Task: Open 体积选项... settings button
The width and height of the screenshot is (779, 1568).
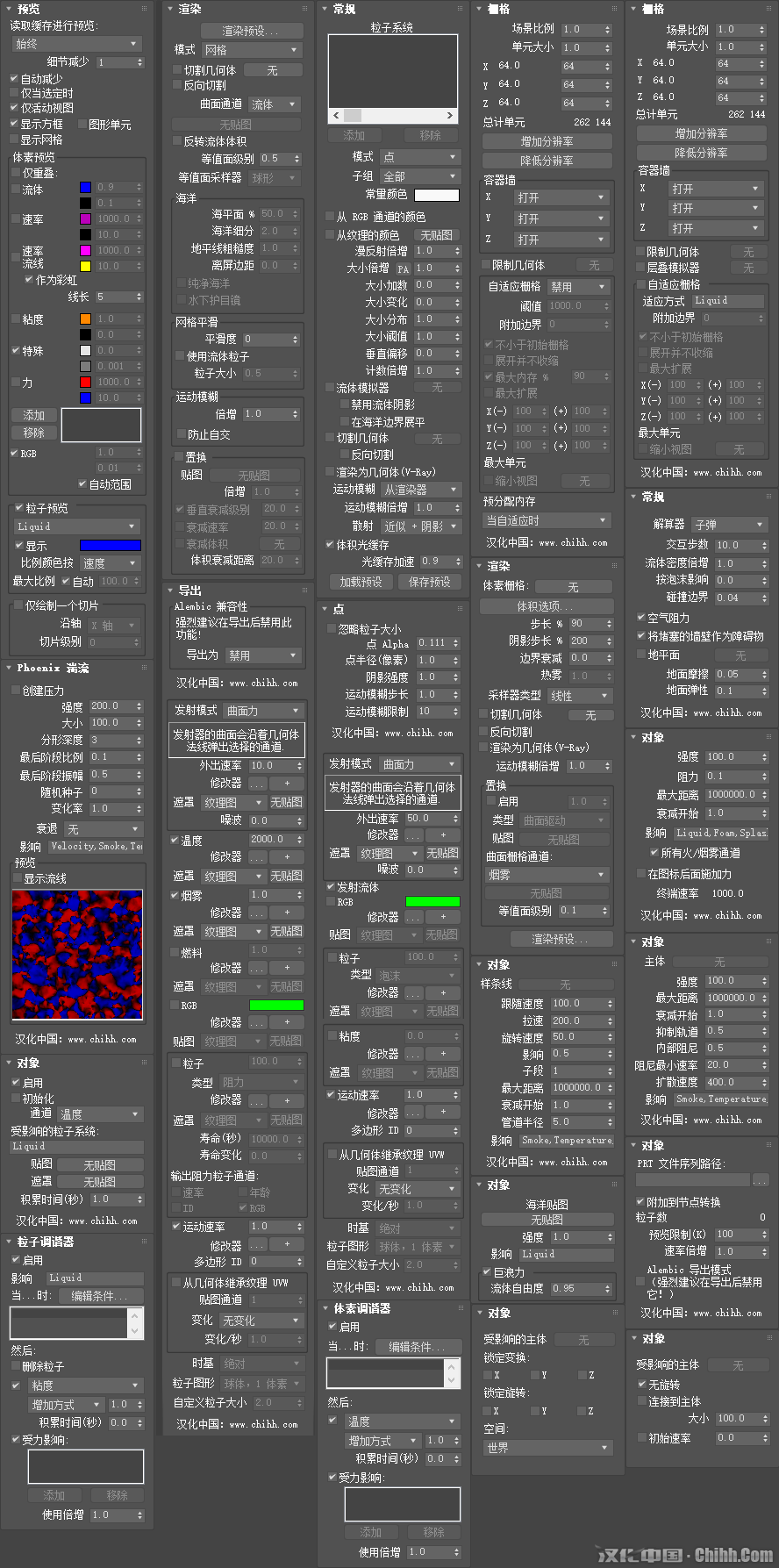Action: click(545, 606)
